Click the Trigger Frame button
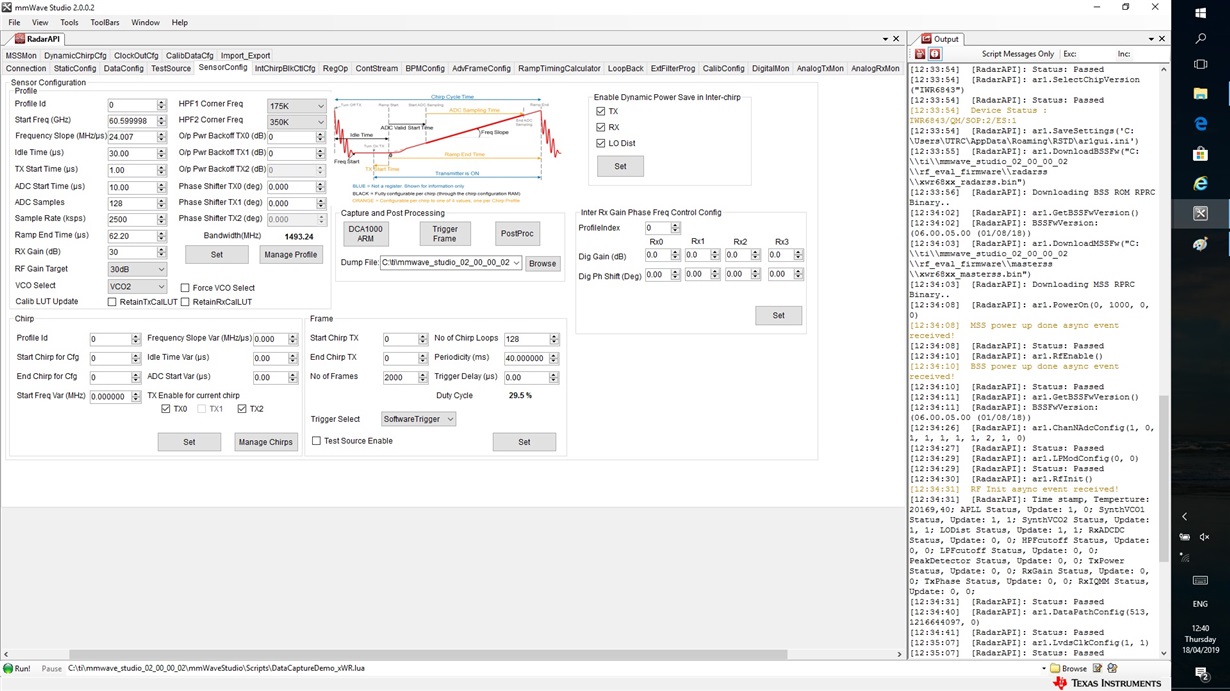The width and height of the screenshot is (1230, 691). [x=445, y=234]
